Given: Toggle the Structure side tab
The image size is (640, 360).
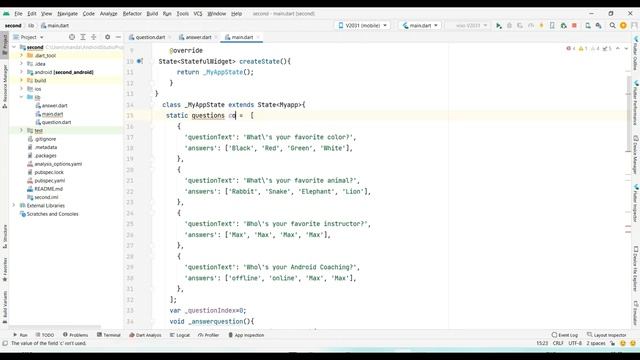Looking at the screenshot, I should [x=4, y=236].
